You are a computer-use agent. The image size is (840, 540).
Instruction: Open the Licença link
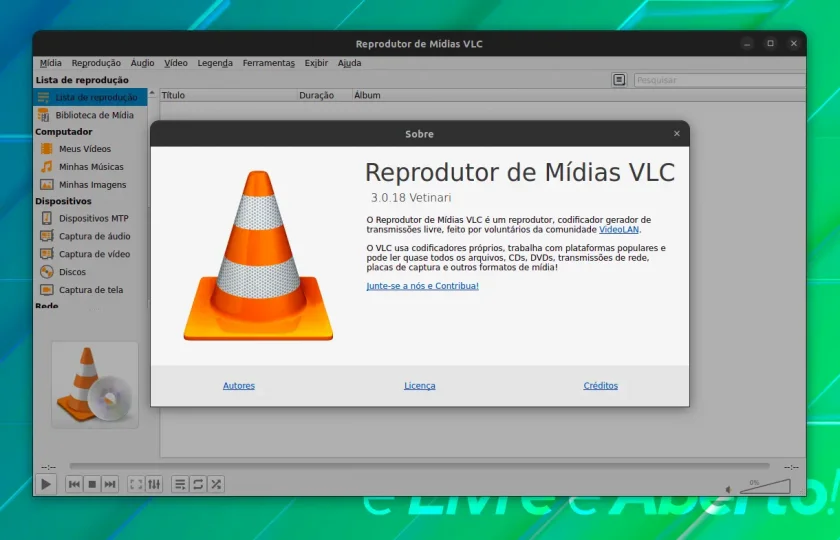[x=419, y=386]
